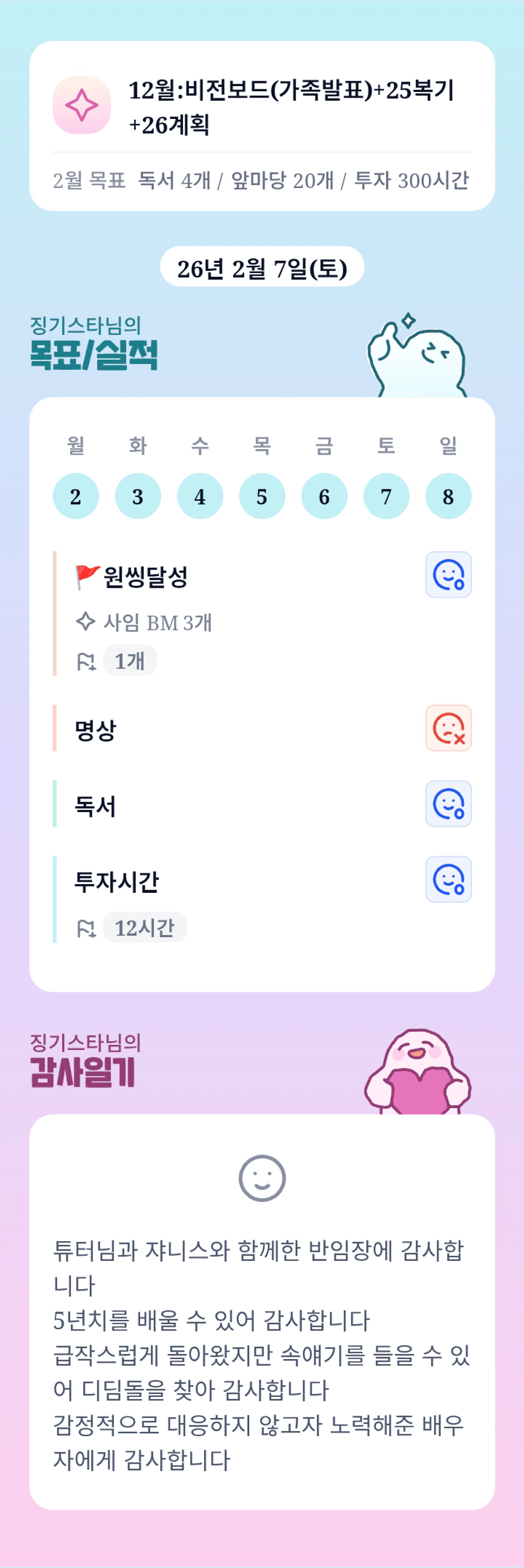
Task: Choose day 4 under 수
Action: pos(200,496)
